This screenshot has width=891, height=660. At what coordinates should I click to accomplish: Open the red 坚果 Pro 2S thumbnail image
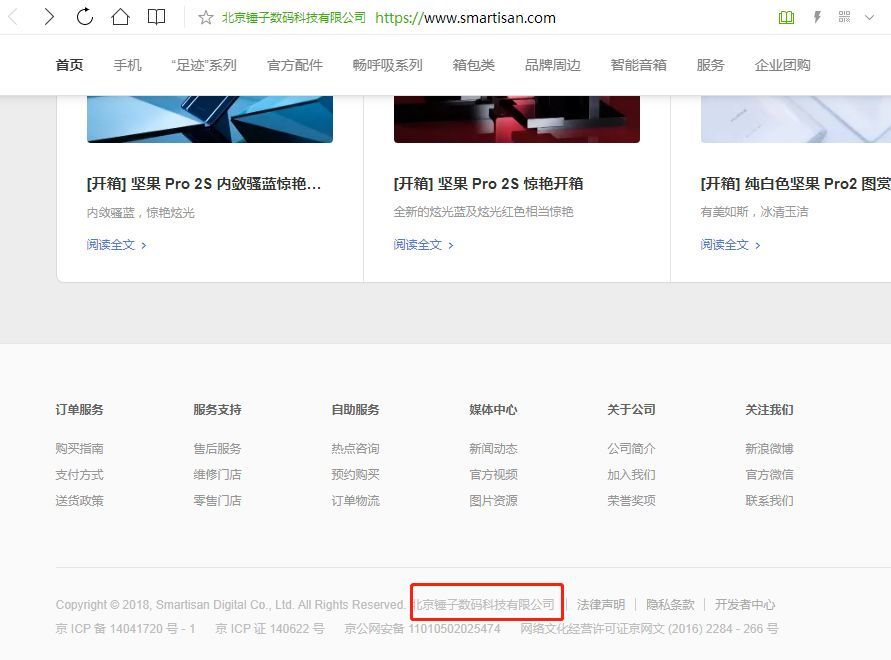click(517, 119)
